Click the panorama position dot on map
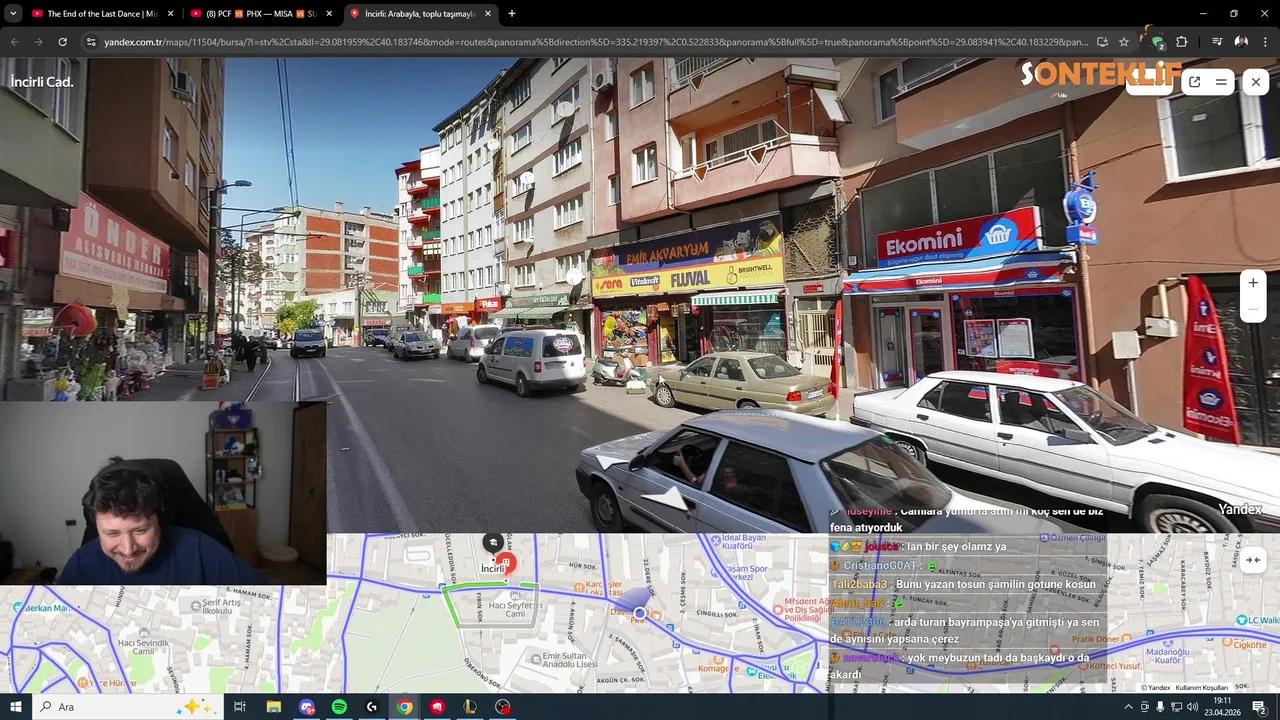The width and height of the screenshot is (1280, 720). [640, 613]
